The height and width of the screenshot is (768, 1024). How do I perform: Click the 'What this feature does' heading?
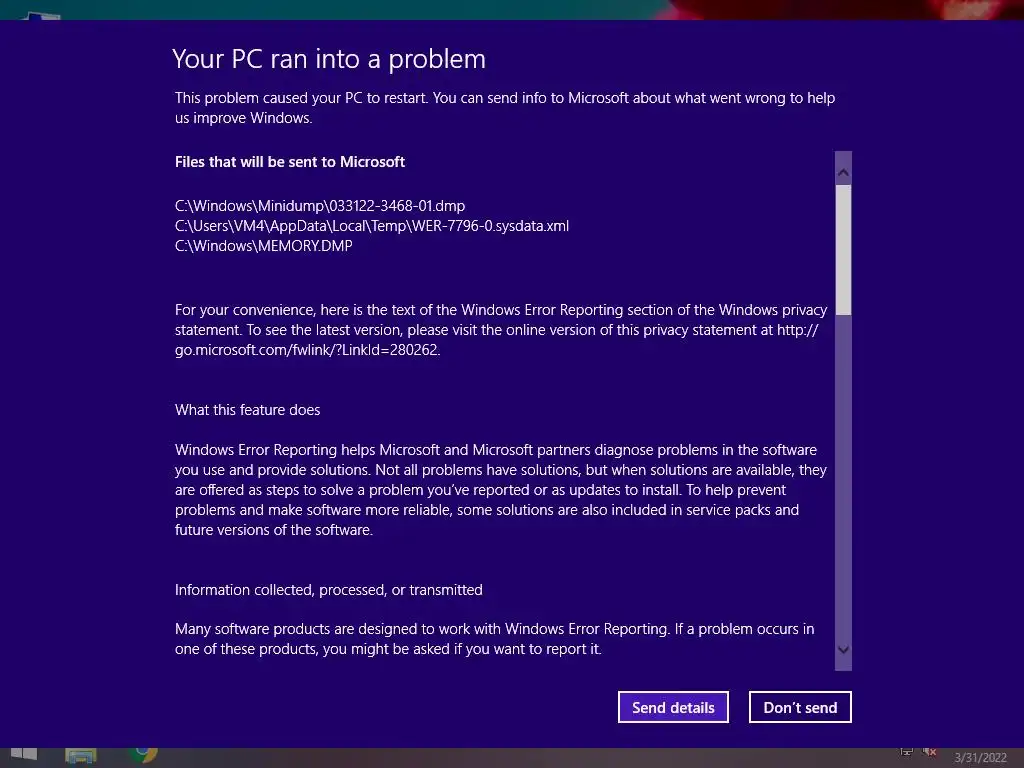[248, 410]
